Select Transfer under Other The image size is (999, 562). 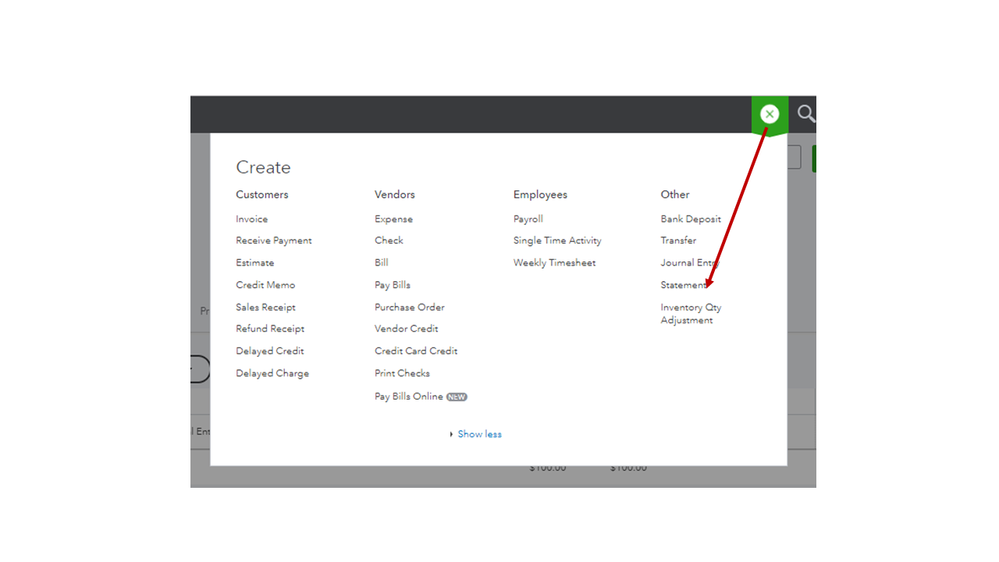coord(679,240)
